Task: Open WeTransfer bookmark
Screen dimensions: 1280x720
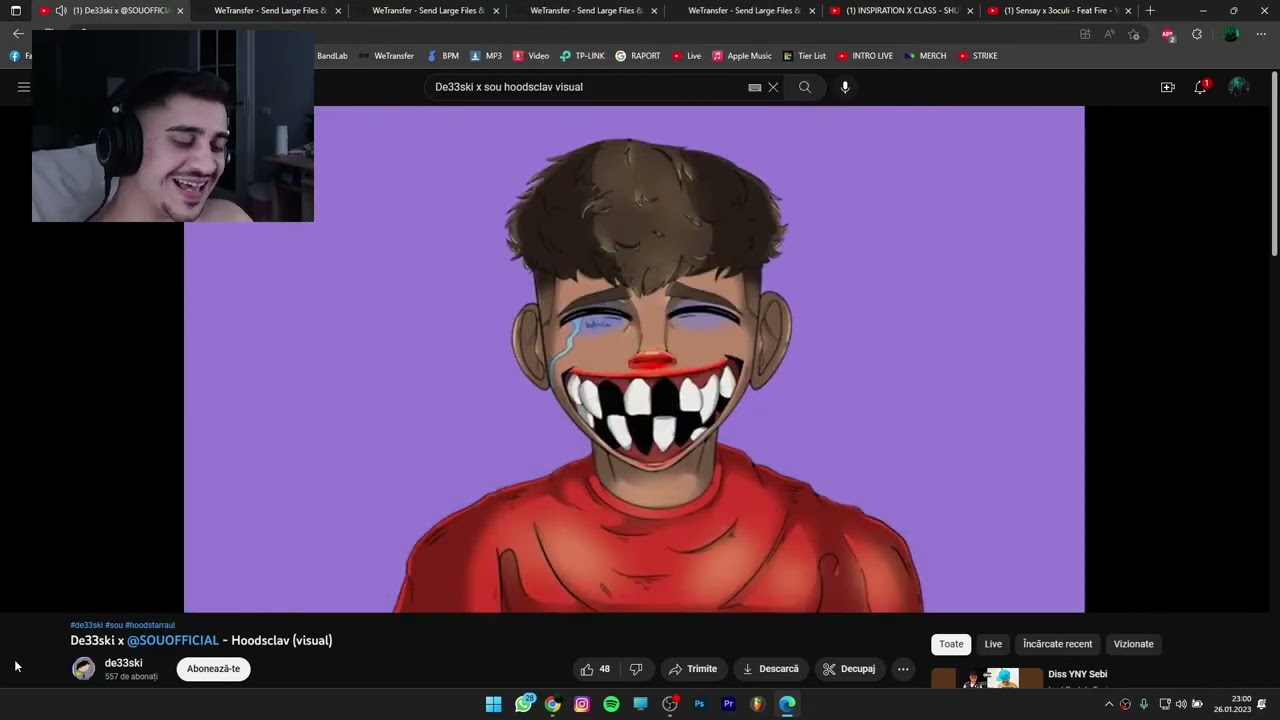Action: point(386,56)
